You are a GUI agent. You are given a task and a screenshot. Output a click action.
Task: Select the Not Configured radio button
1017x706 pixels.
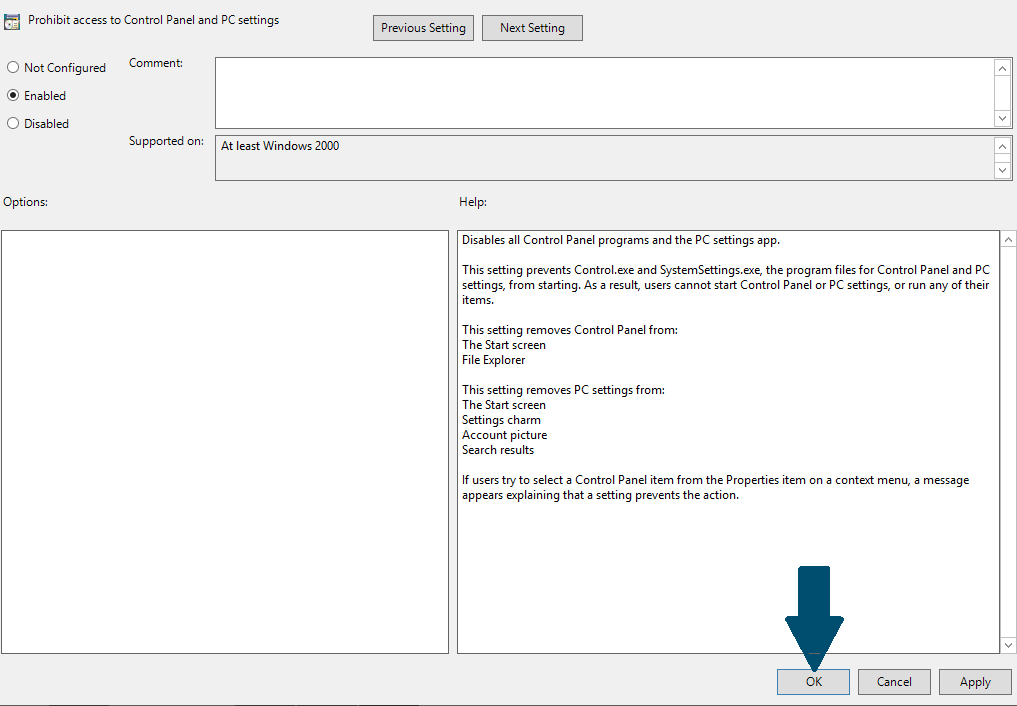[13, 67]
